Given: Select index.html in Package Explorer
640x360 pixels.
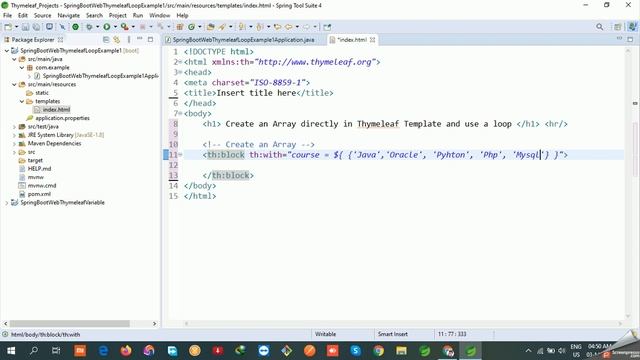Looking at the screenshot, I should pos(56,110).
